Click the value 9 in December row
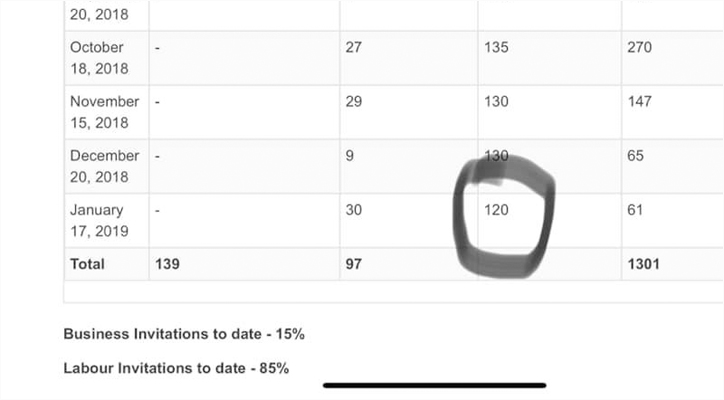This screenshot has height=400, width=724. point(350,156)
